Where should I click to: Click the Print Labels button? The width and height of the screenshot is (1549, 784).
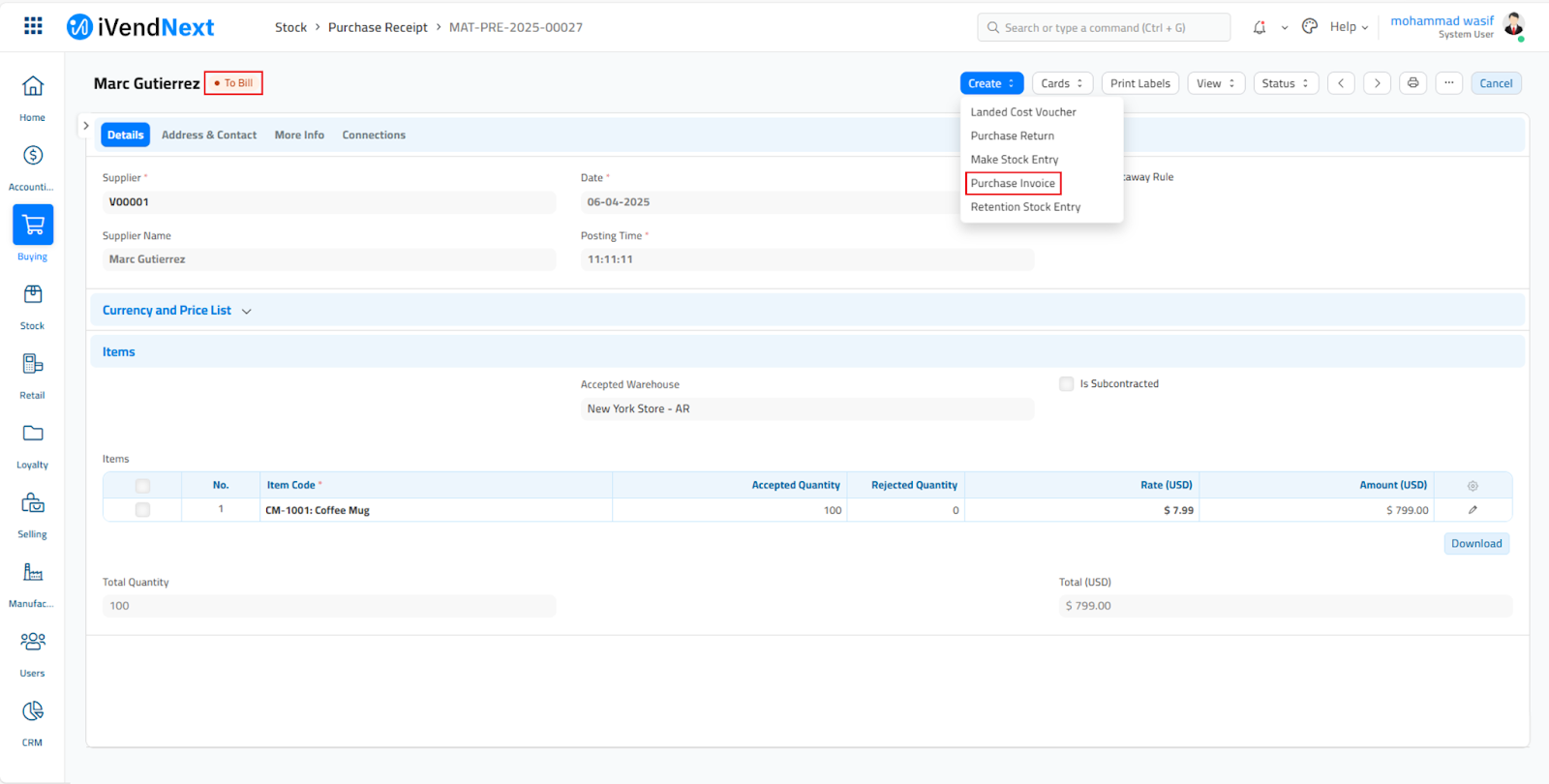pos(1140,83)
